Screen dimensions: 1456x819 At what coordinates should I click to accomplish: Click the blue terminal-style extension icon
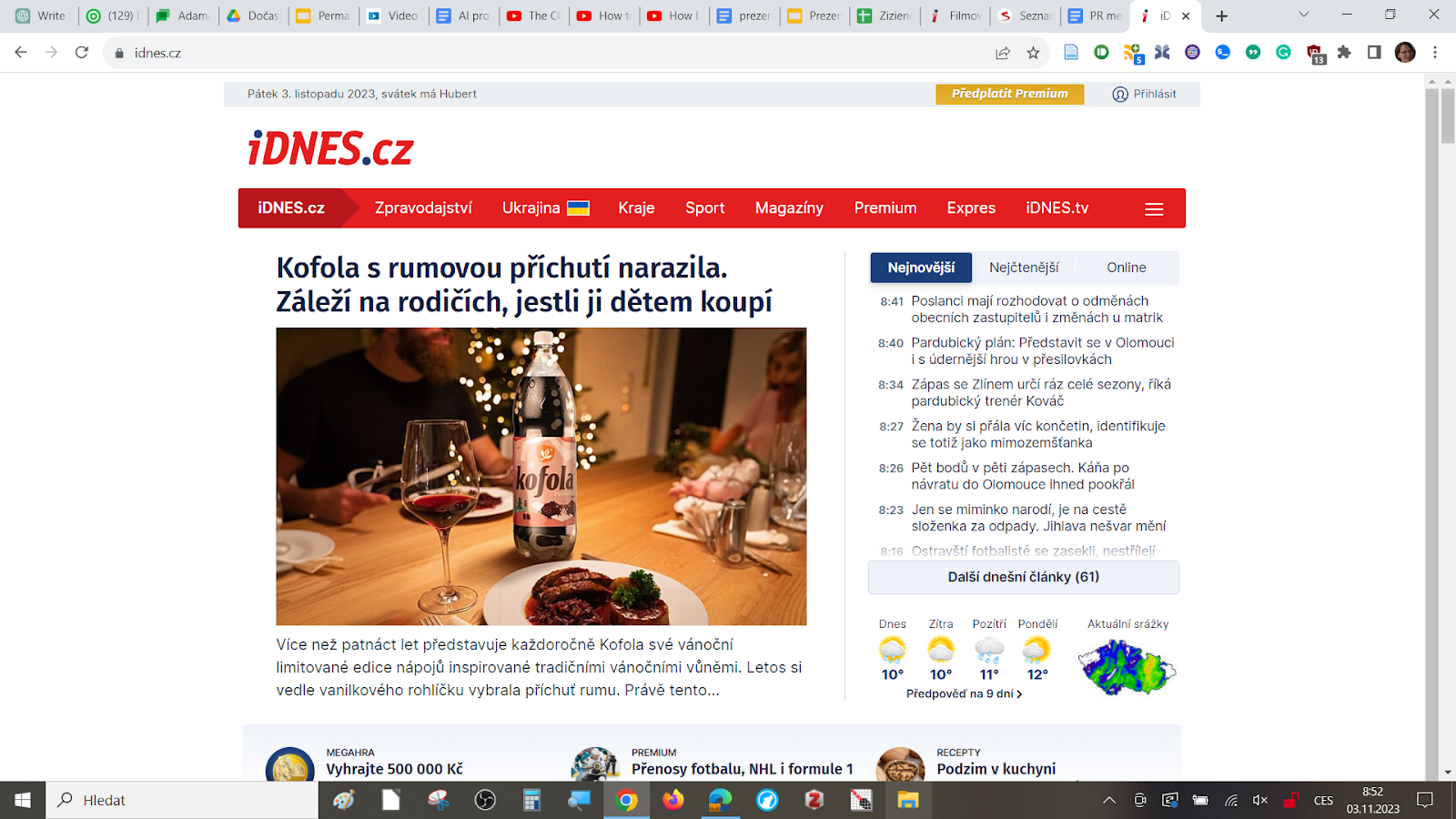tap(1222, 52)
